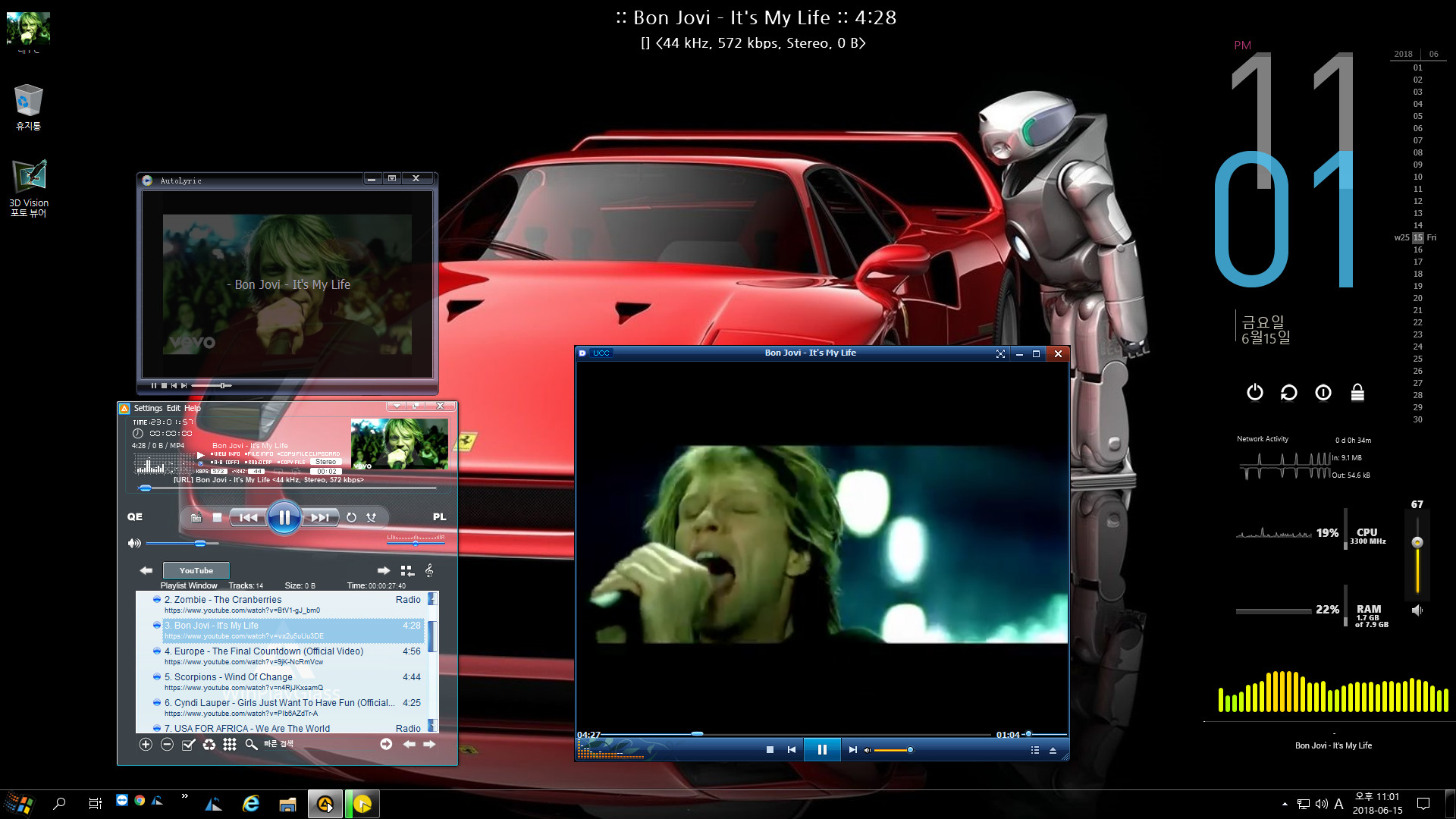
Task: Click COPY FILE CLIPBOARD option
Action: coord(309,454)
